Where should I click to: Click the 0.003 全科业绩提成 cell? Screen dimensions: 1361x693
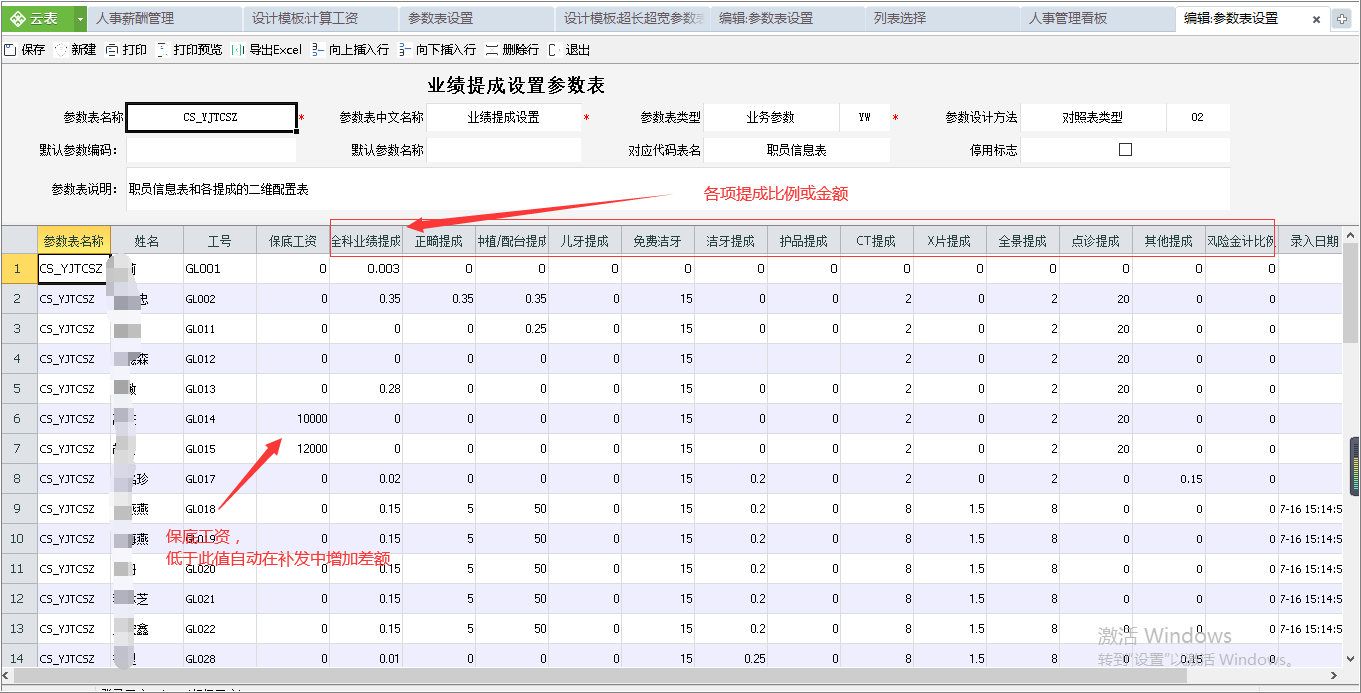tap(366, 269)
